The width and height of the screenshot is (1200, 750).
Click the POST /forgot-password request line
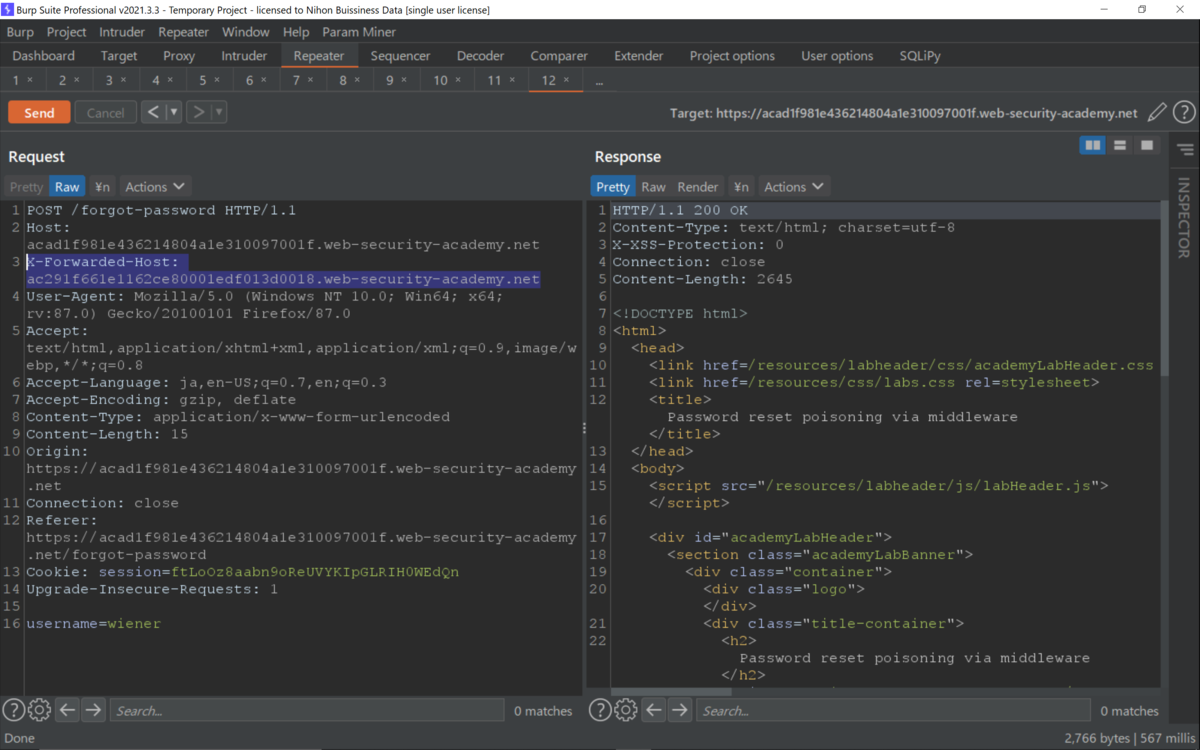[x=161, y=211]
